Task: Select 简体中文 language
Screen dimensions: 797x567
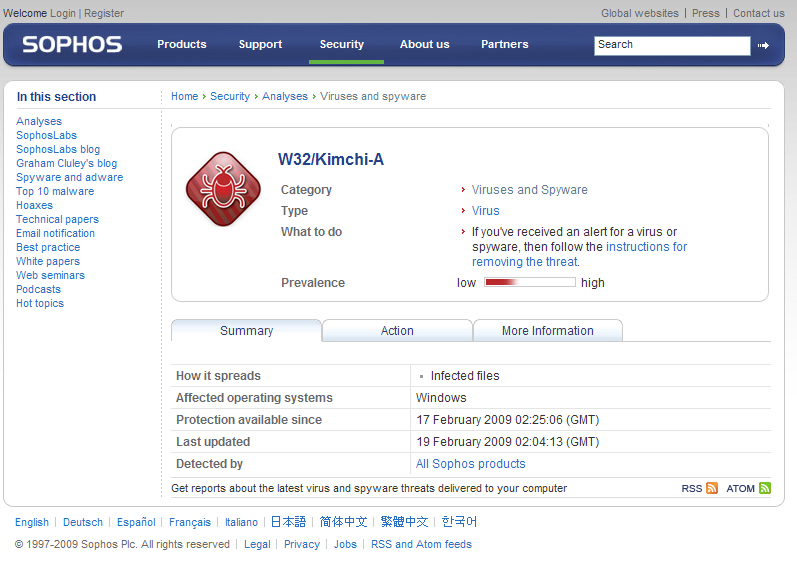Action: (x=343, y=522)
